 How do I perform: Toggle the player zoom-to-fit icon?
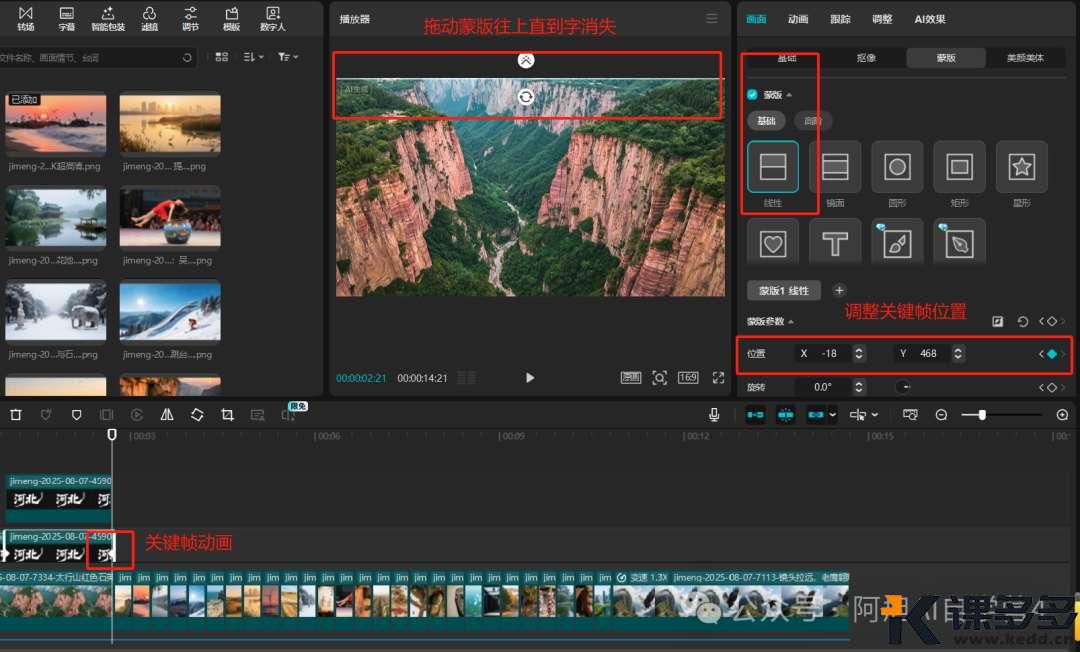point(659,377)
